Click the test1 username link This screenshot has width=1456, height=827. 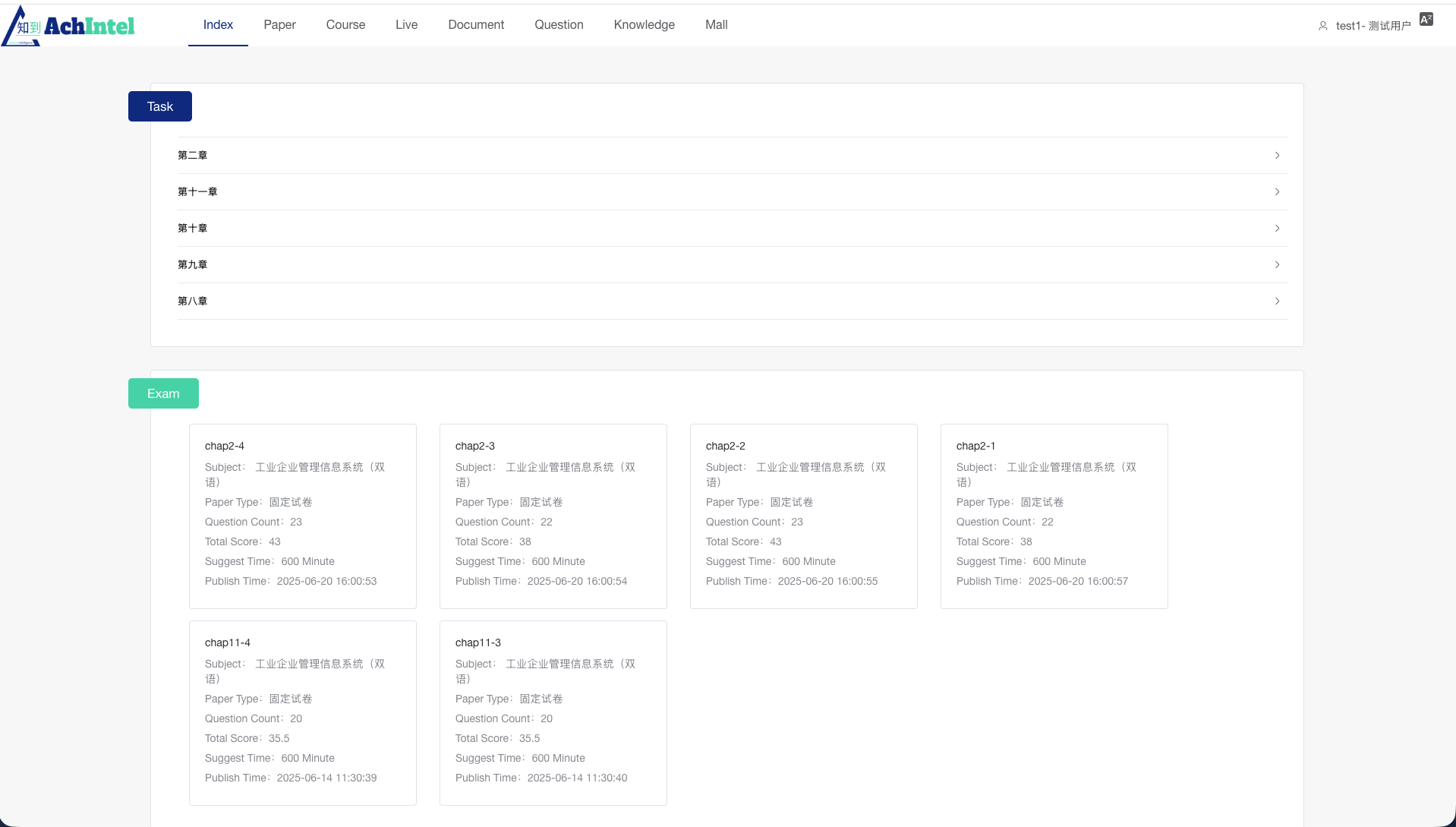(1372, 26)
